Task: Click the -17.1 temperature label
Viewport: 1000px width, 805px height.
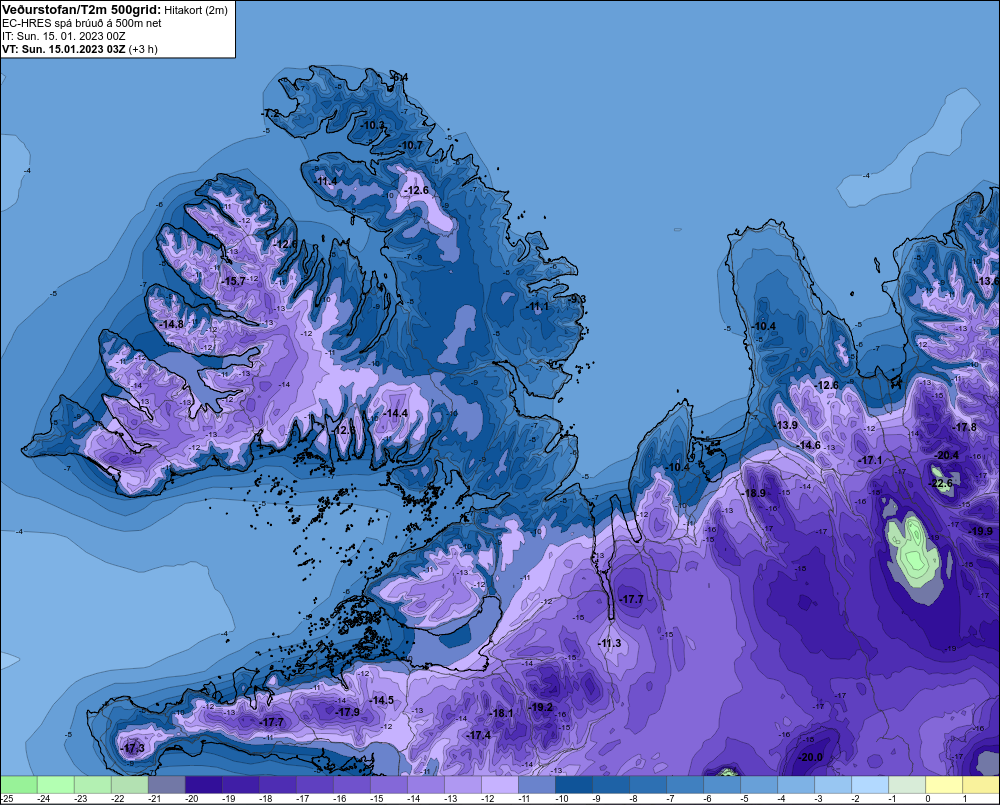Action: 870,460
